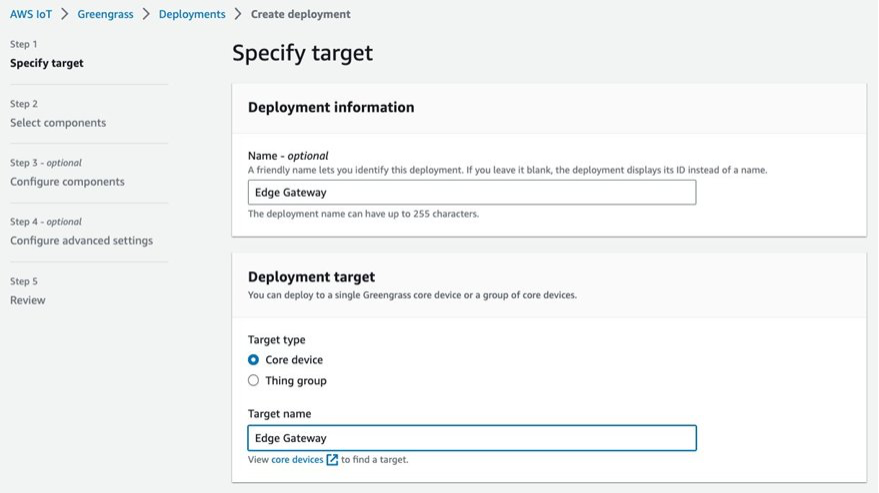Open the Specify target step
This screenshot has width=879, height=493.
(47, 63)
